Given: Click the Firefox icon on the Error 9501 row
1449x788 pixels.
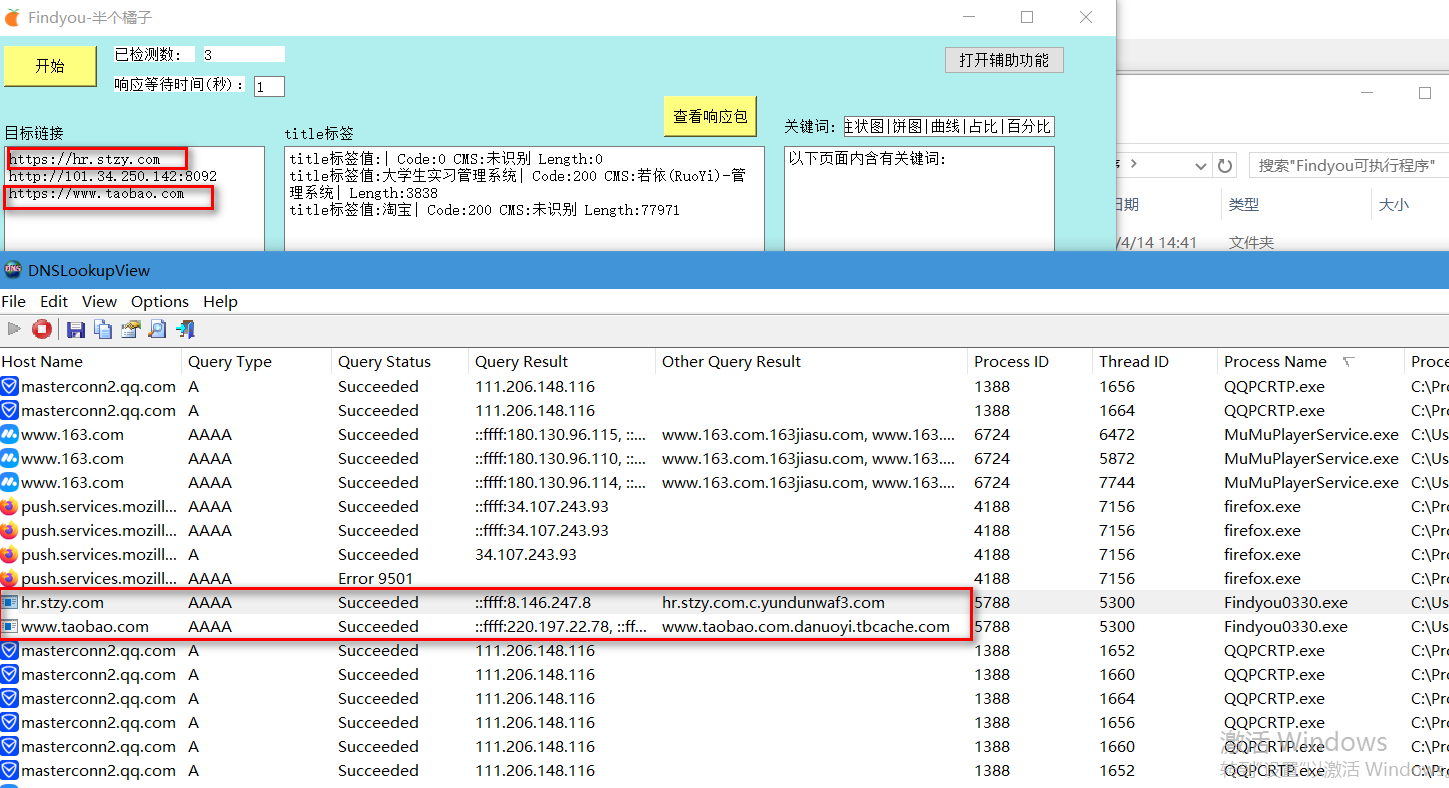Looking at the screenshot, I should tap(9, 578).
